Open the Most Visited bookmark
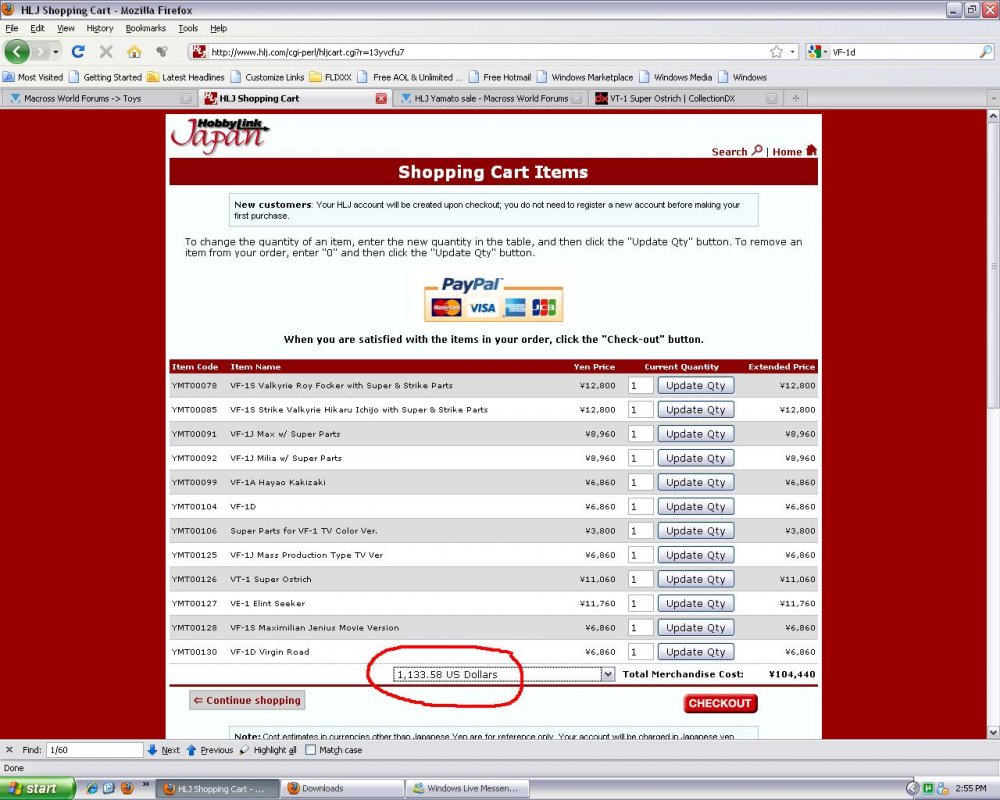This screenshot has height=800, width=1000. (33, 77)
